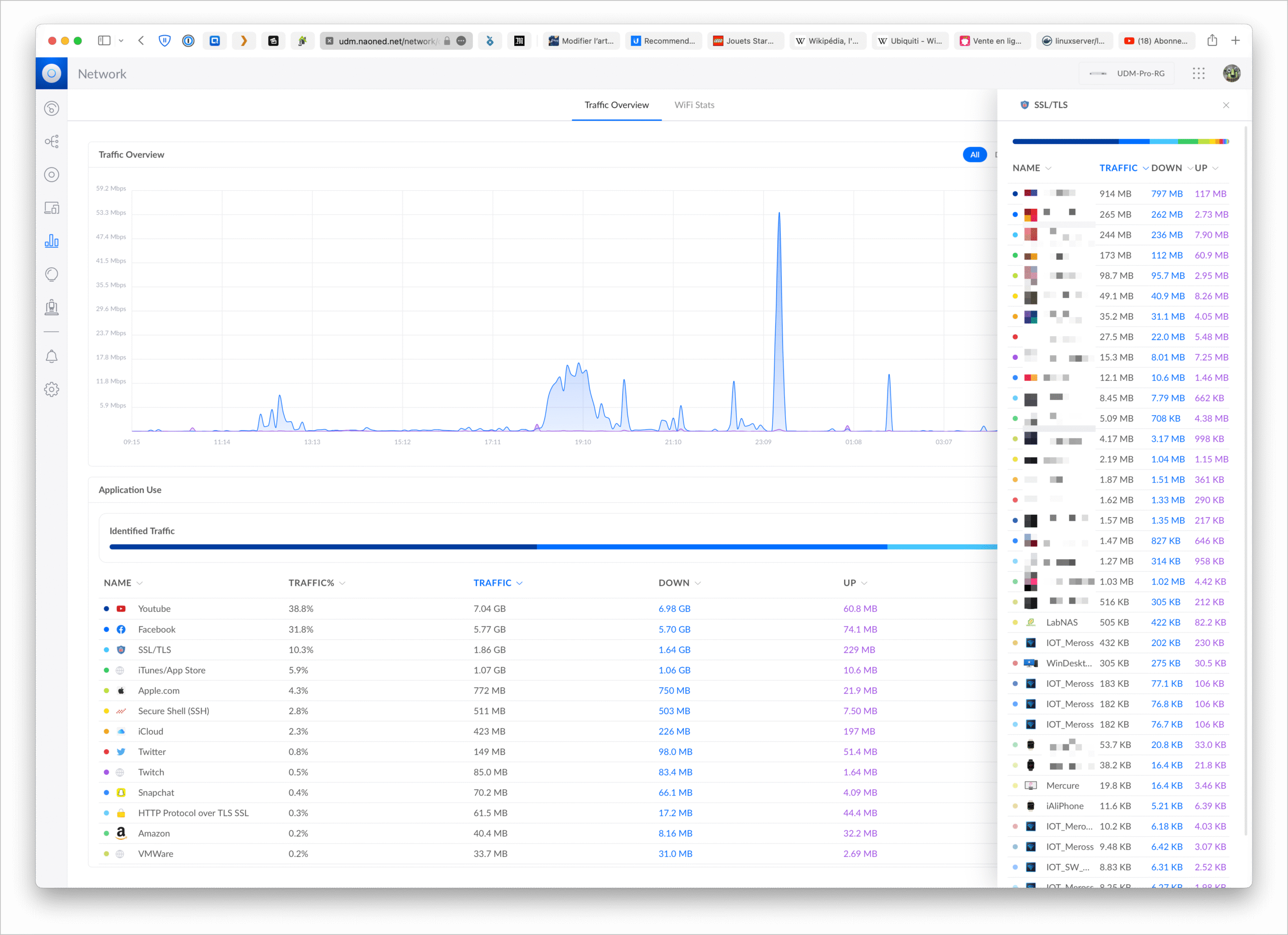Click the Safari share icon
Viewport: 1288px width, 935px height.
click(x=1212, y=40)
